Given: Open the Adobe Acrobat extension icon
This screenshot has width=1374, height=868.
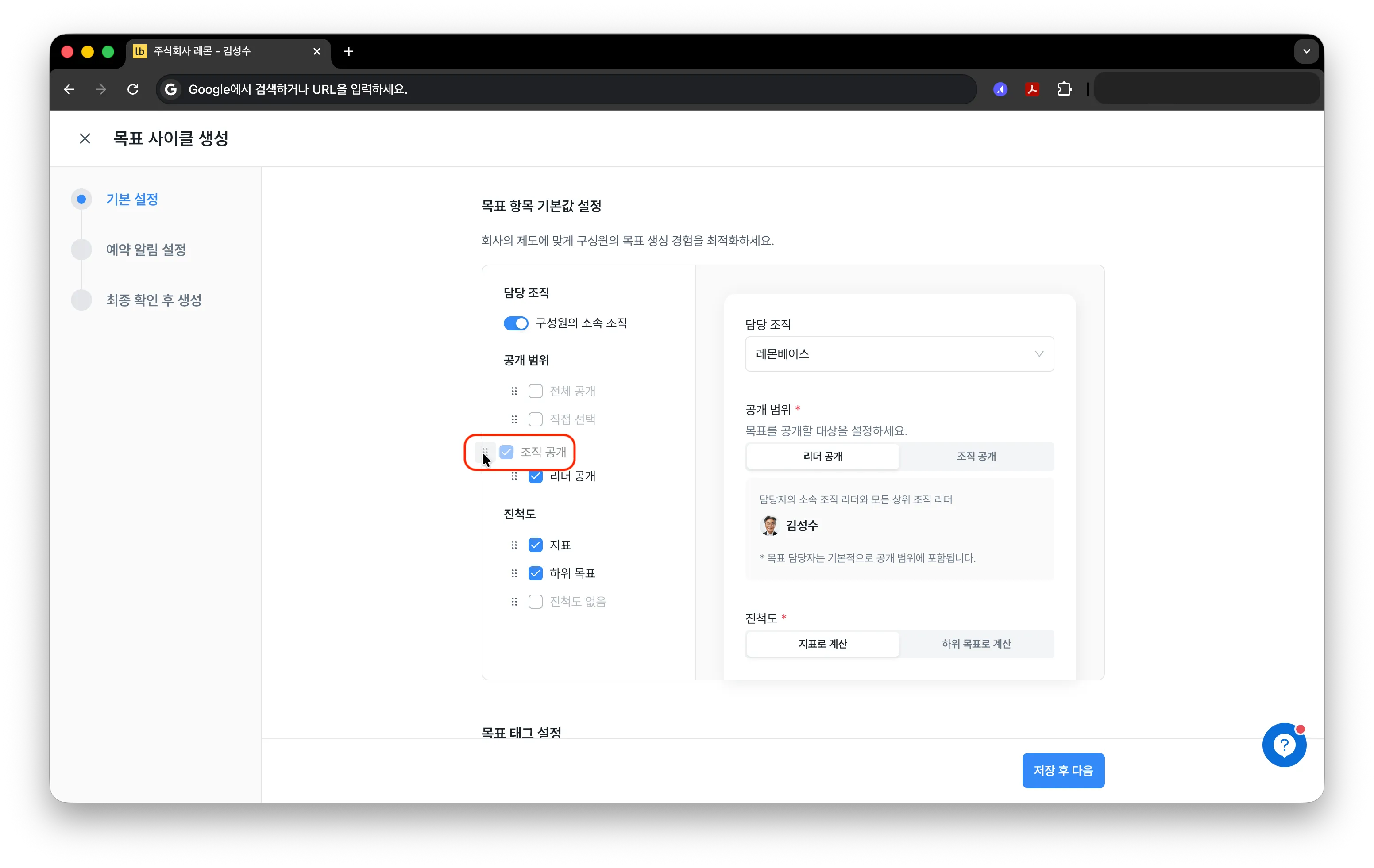Looking at the screenshot, I should pyautogui.click(x=1032, y=89).
